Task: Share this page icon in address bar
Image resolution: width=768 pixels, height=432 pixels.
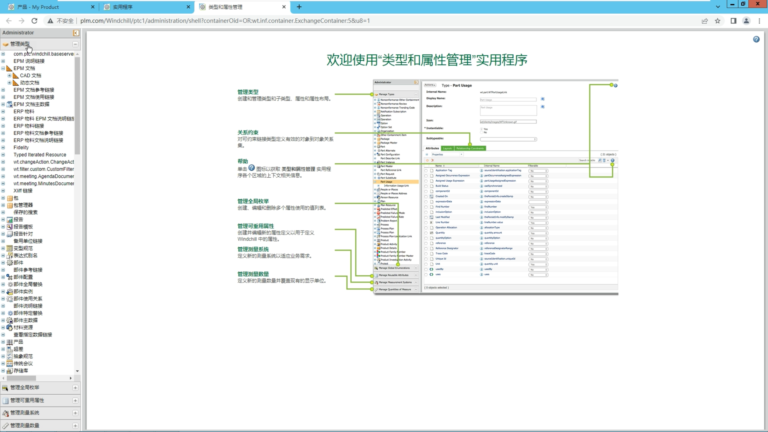Action: (705, 21)
